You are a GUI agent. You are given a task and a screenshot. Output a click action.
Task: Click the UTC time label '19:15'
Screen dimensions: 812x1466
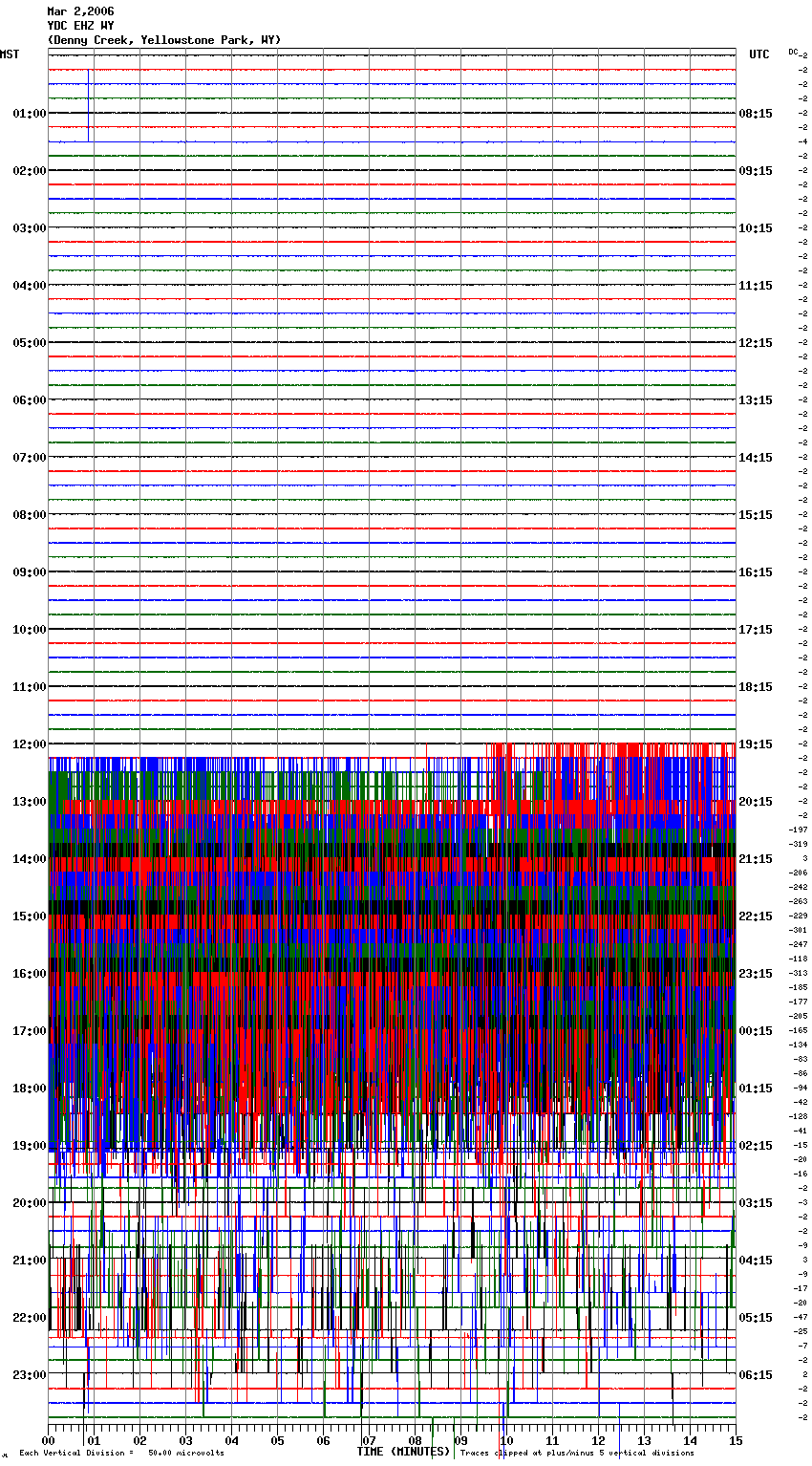pyautogui.click(x=756, y=744)
